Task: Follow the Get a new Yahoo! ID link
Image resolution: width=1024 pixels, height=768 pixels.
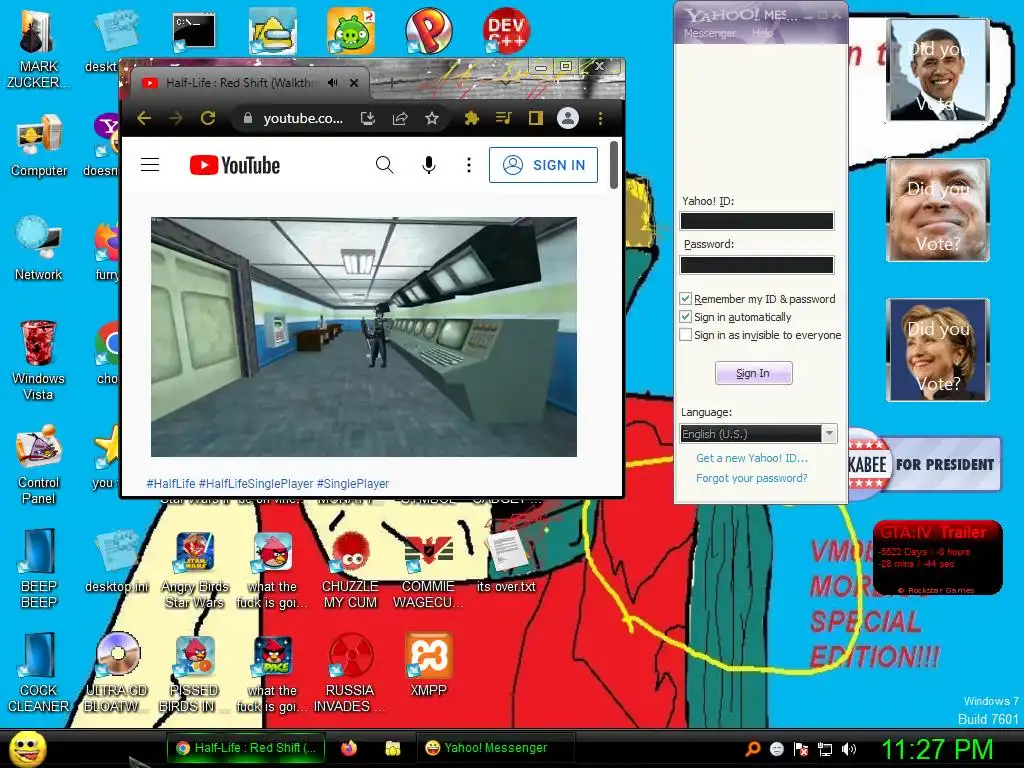Action: (752, 458)
